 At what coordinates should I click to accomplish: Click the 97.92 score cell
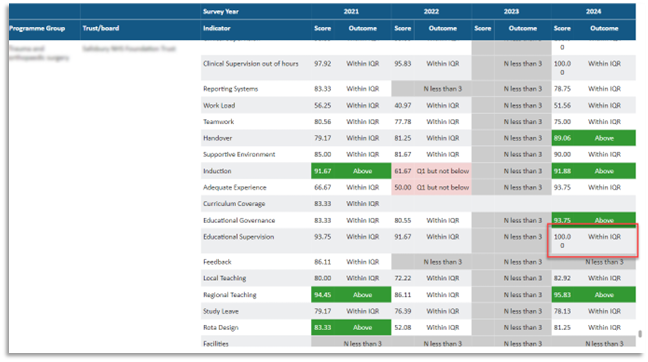coord(322,64)
